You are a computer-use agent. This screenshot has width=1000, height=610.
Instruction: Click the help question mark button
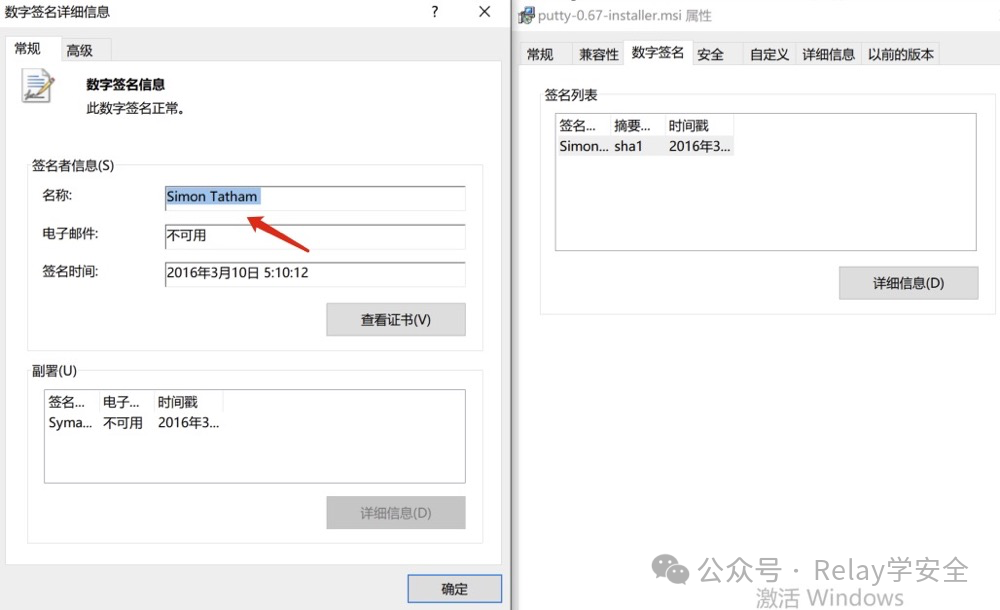pos(434,11)
